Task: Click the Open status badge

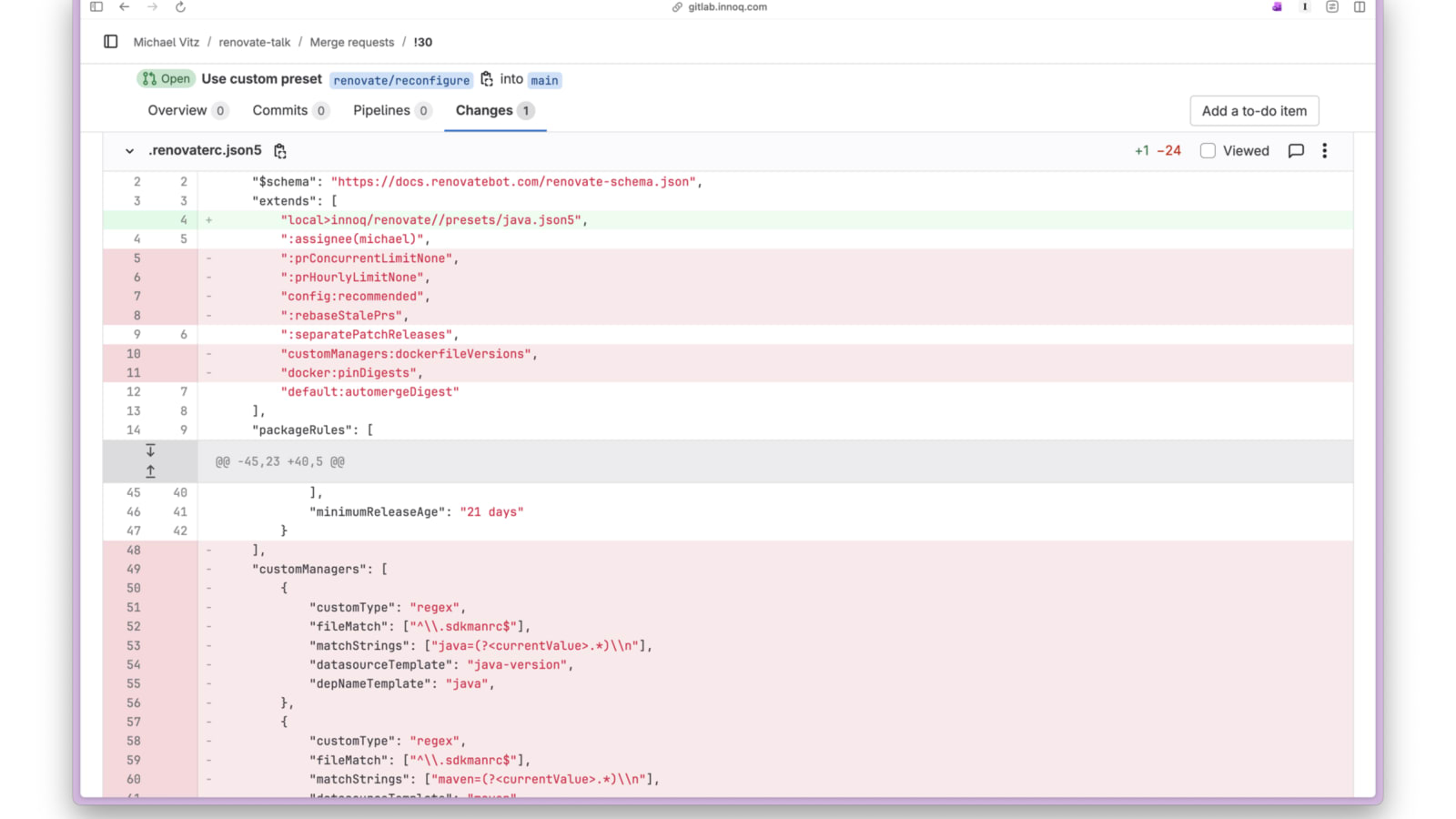Action: point(166,79)
